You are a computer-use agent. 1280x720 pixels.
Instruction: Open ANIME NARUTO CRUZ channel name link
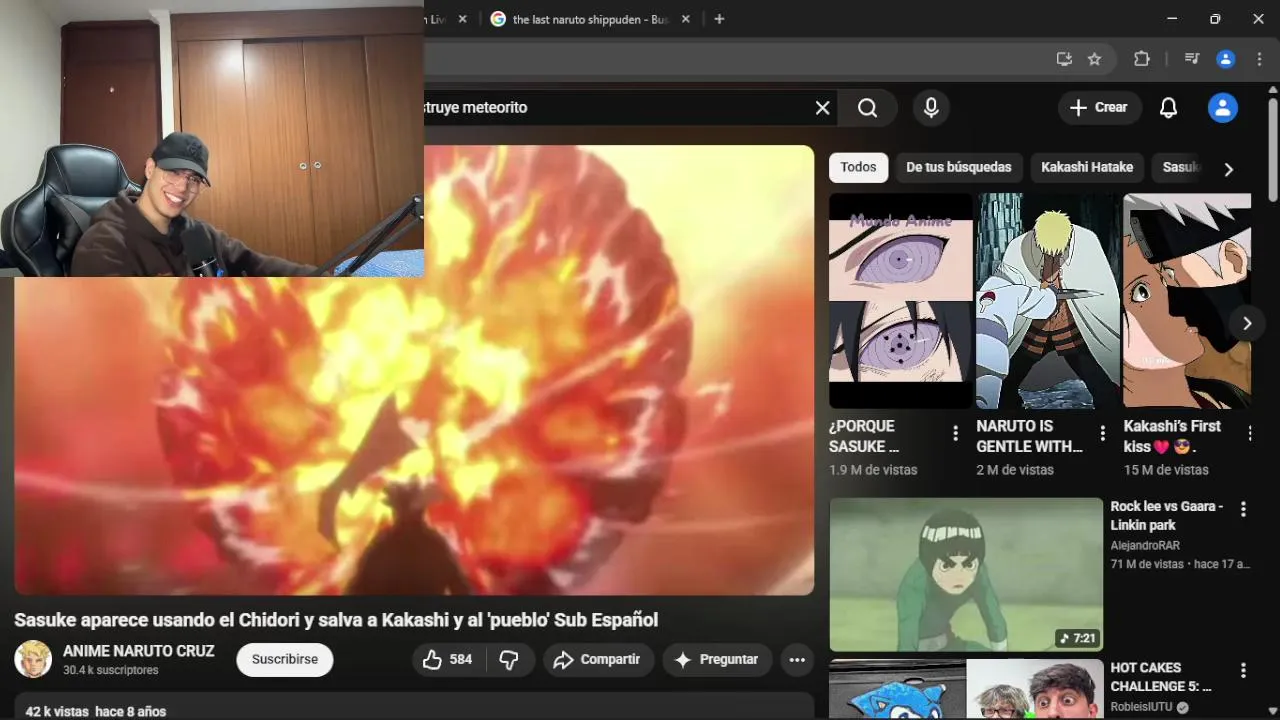(139, 651)
